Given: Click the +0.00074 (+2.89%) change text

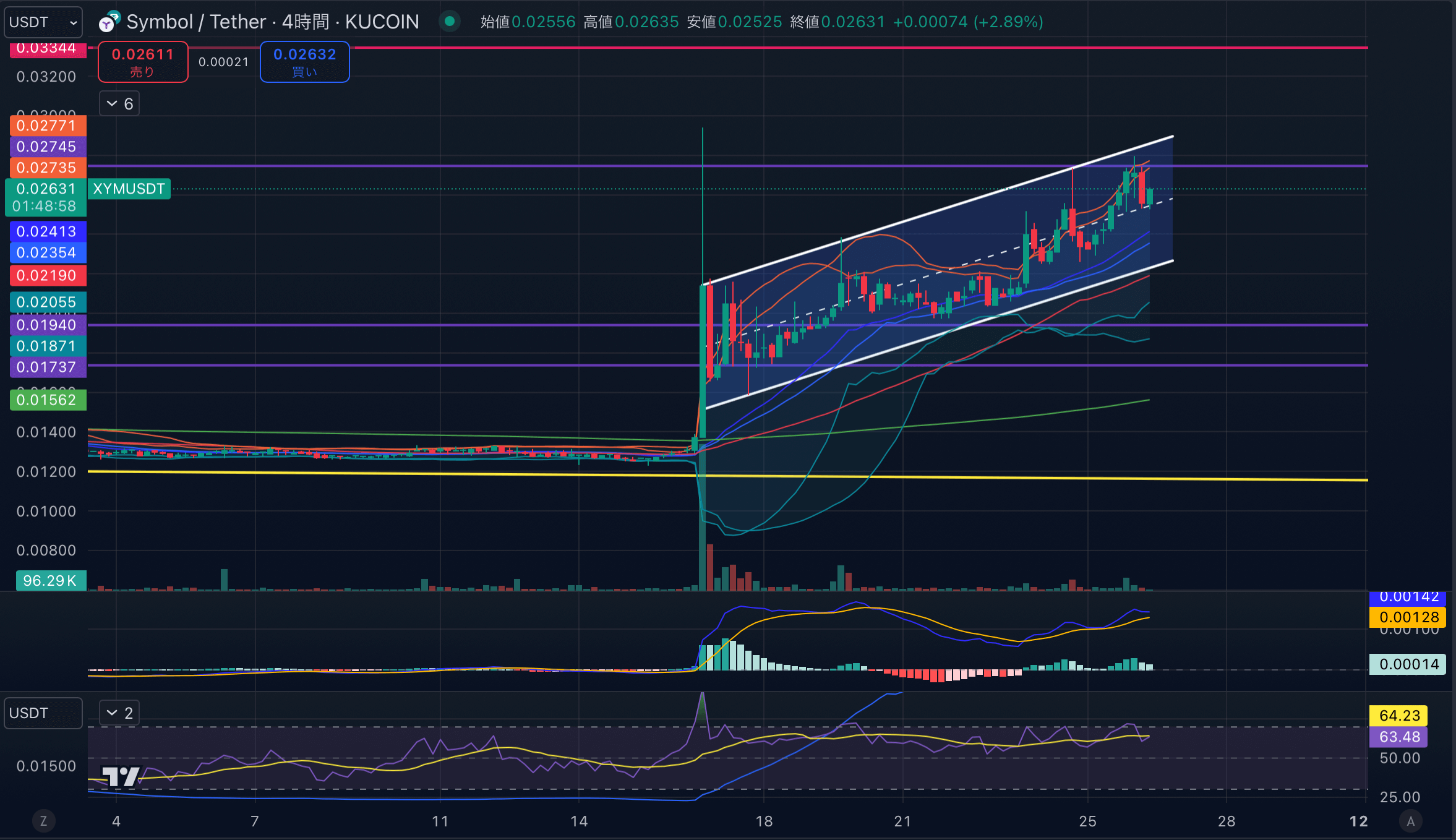Looking at the screenshot, I should pyautogui.click(x=968, y=22).
